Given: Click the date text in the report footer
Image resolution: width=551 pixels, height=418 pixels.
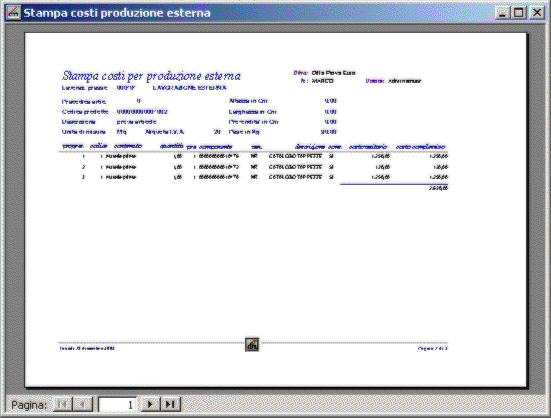Looking at the screenshot, I should pyautogui.click(x=87, y=348).
